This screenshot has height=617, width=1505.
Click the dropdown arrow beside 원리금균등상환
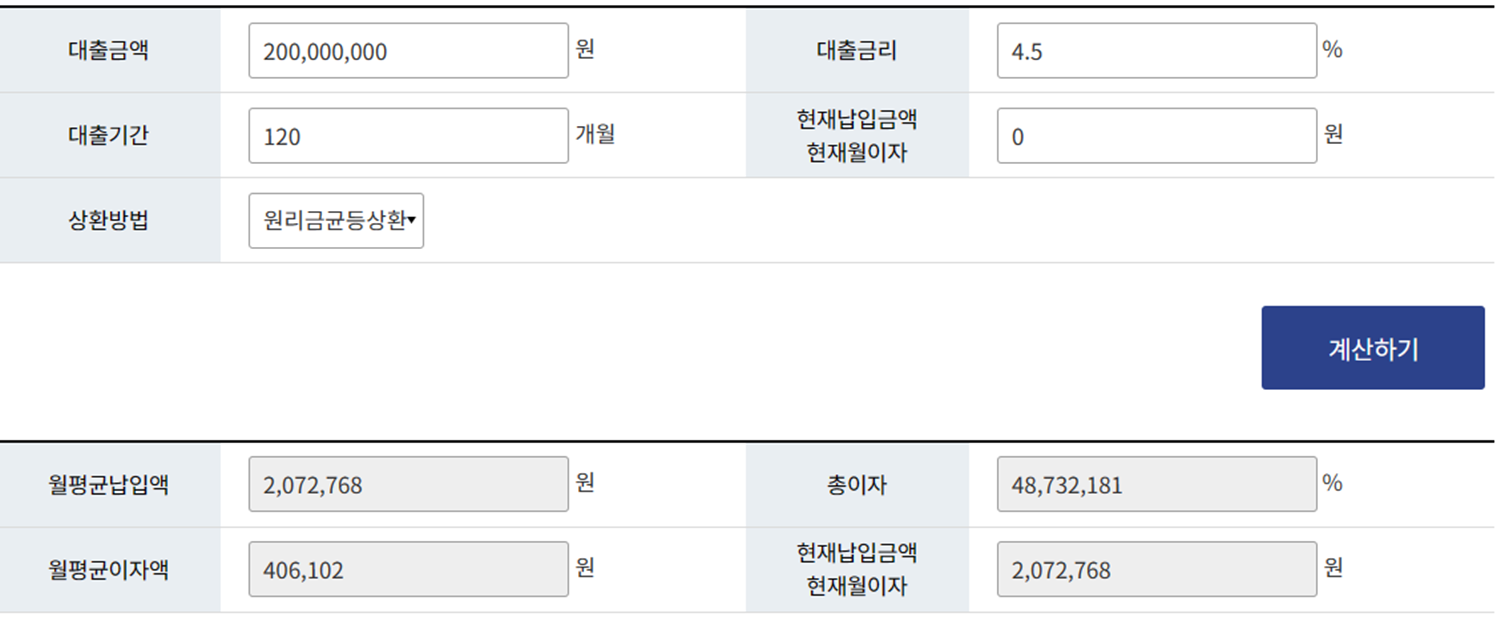[413, 220]
